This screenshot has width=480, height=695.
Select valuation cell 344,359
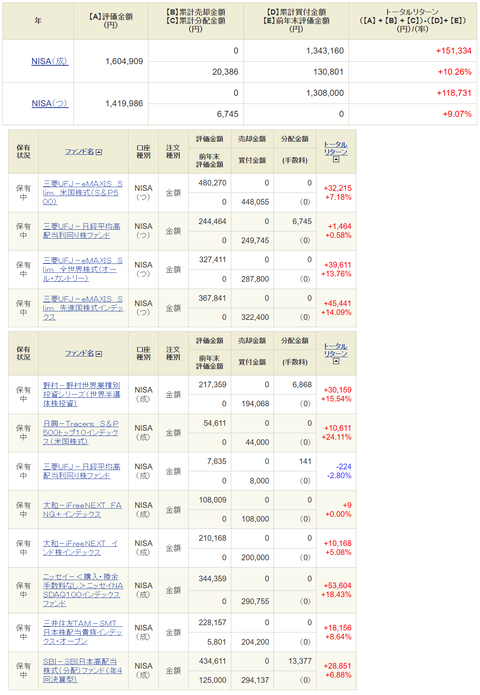(x=213, y=578)
